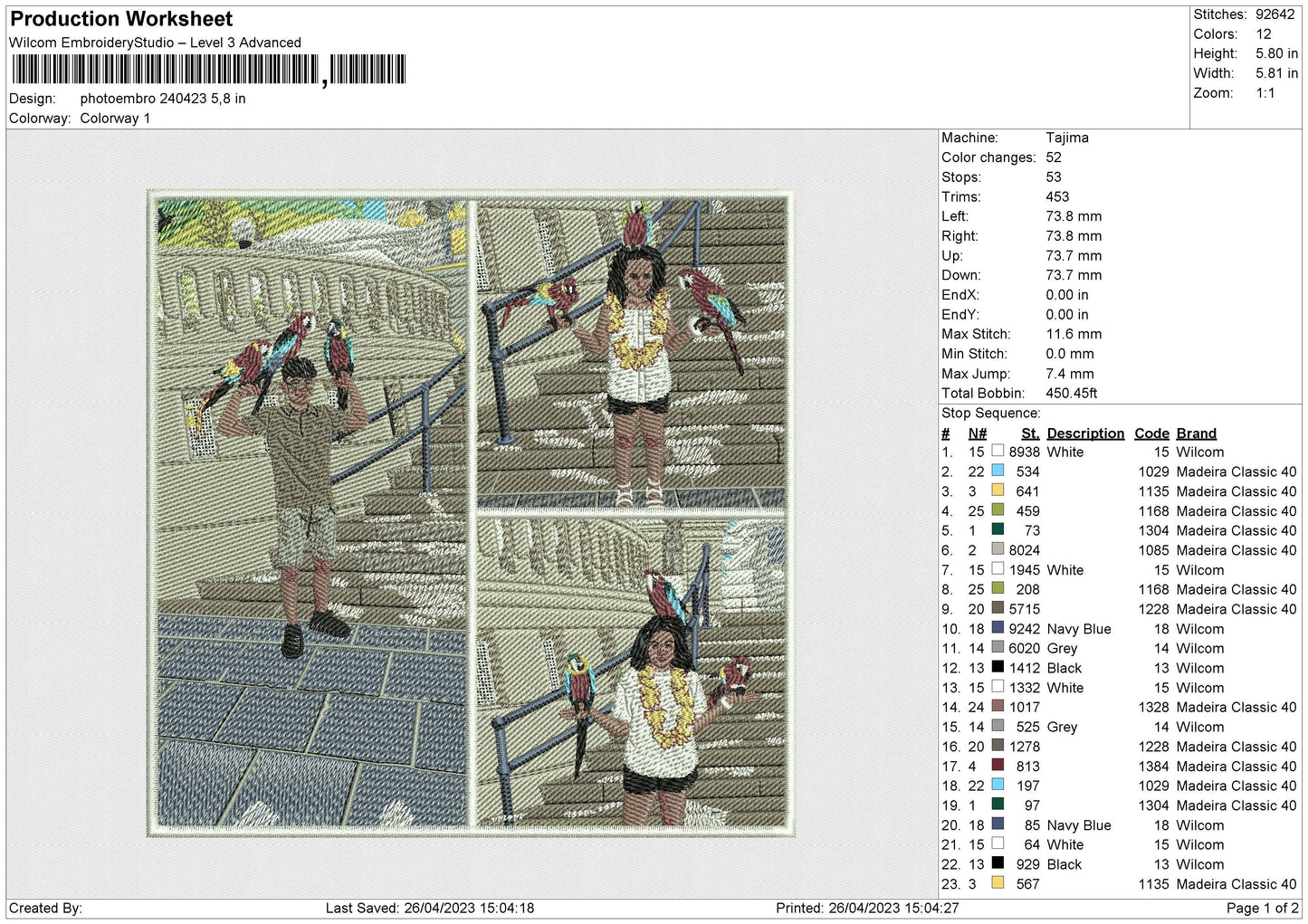Select the Min Stitch value 0.0 mm
Image resolution: width=1308 pixels, height=924 pixels.
point(1070,354)
